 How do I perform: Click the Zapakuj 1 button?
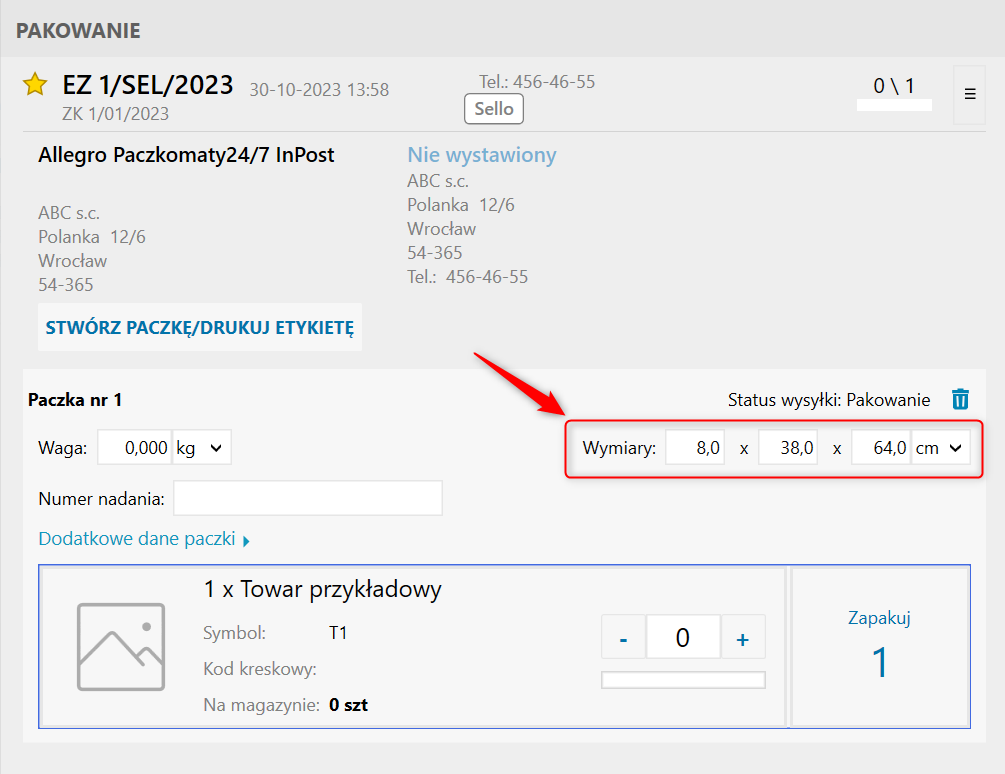[x=879, y=646]
